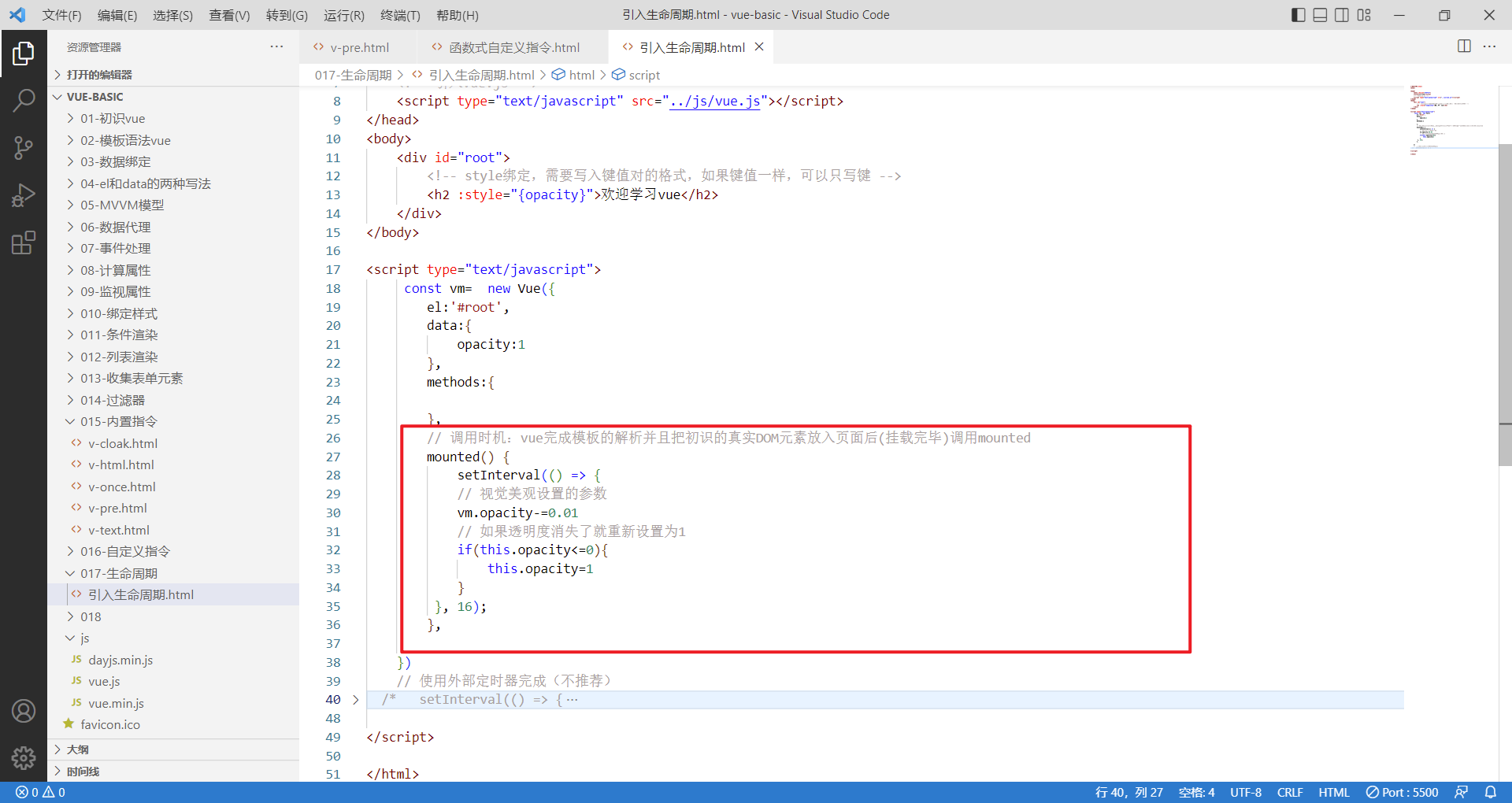Viewport: 1512px width, 803px height.
Task: Click CRLF in the status bar
Action: 1290,792
